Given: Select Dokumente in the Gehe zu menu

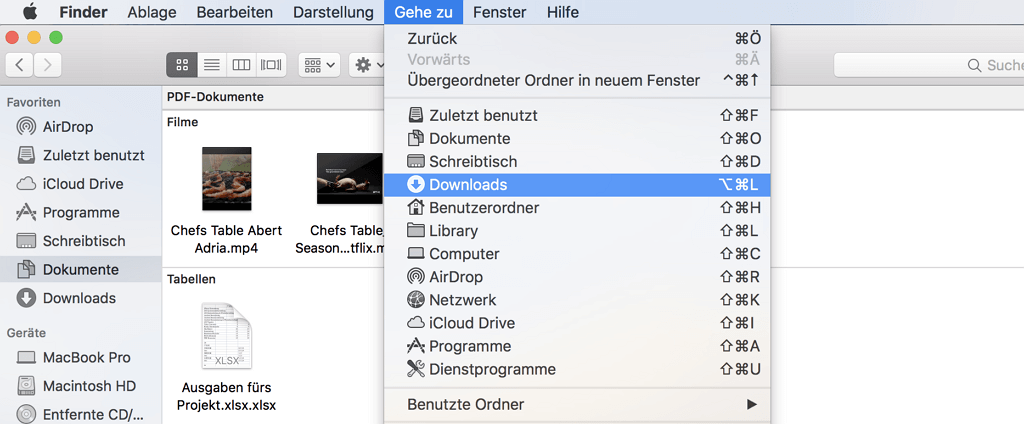Looking at the screenshot, I should click(x=577, y=139).
